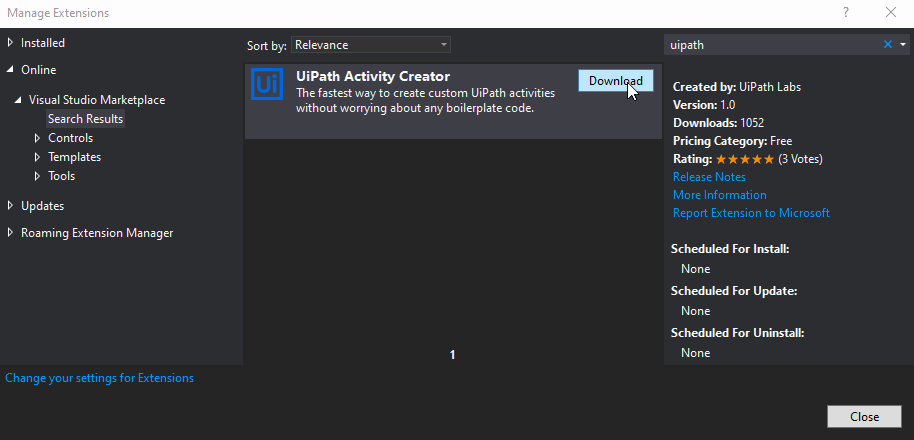This screenshot has width=914, height=440.
Task: Open the More Information link
Action: pyautogui.click(x=720, y=195)
